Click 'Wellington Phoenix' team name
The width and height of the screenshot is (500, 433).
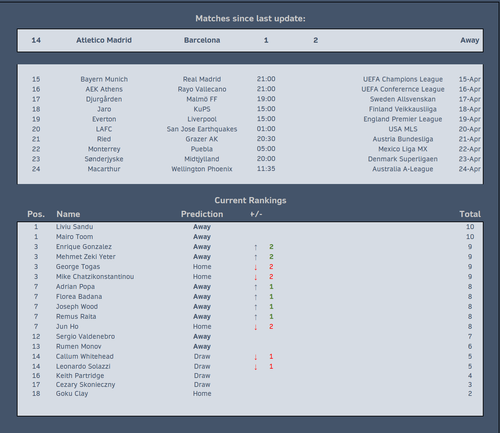[202, 169]
